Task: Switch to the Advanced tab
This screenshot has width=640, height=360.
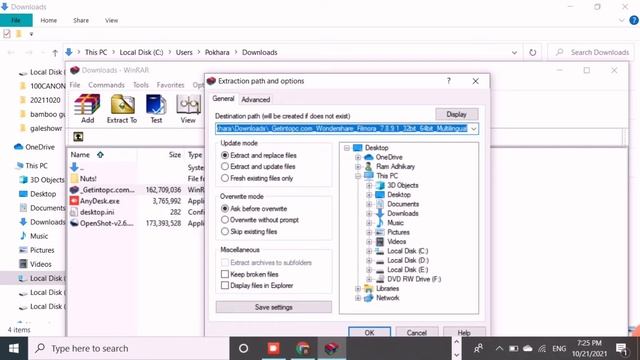Action: (x=256, y=99)
